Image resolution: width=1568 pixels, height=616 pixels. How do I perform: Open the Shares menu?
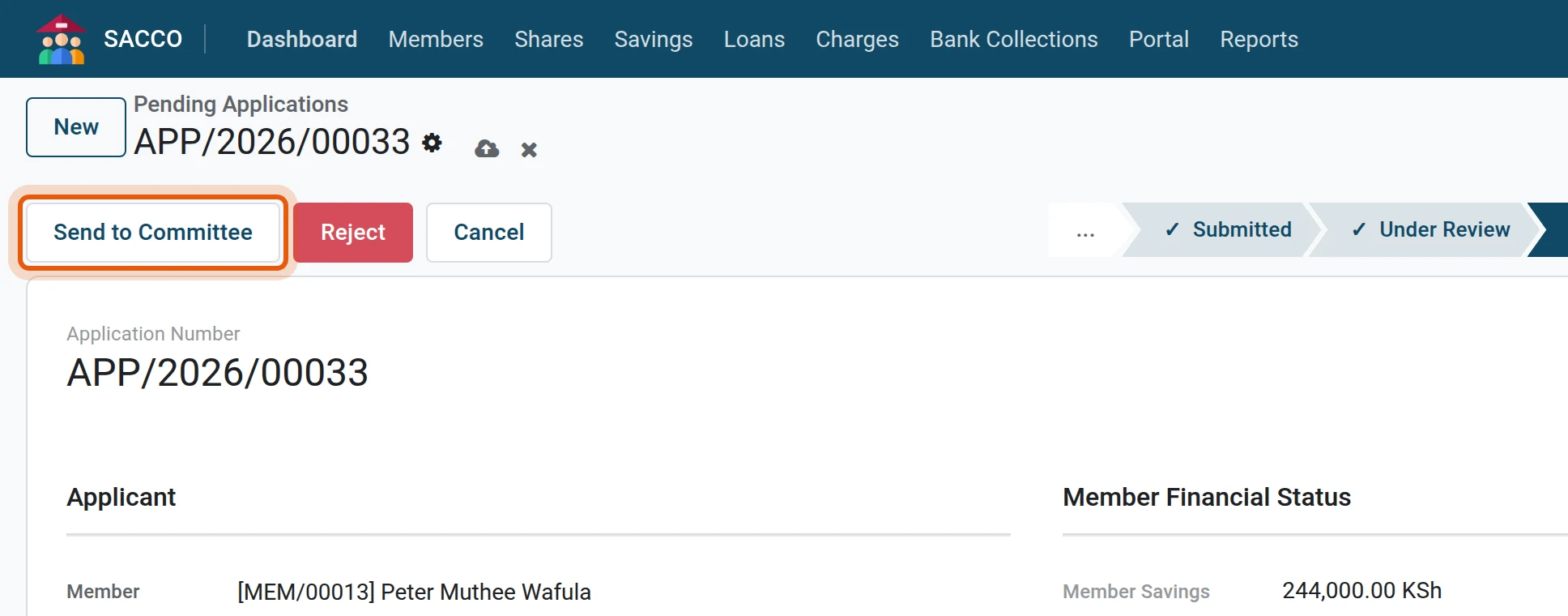[x=549, y=39]
